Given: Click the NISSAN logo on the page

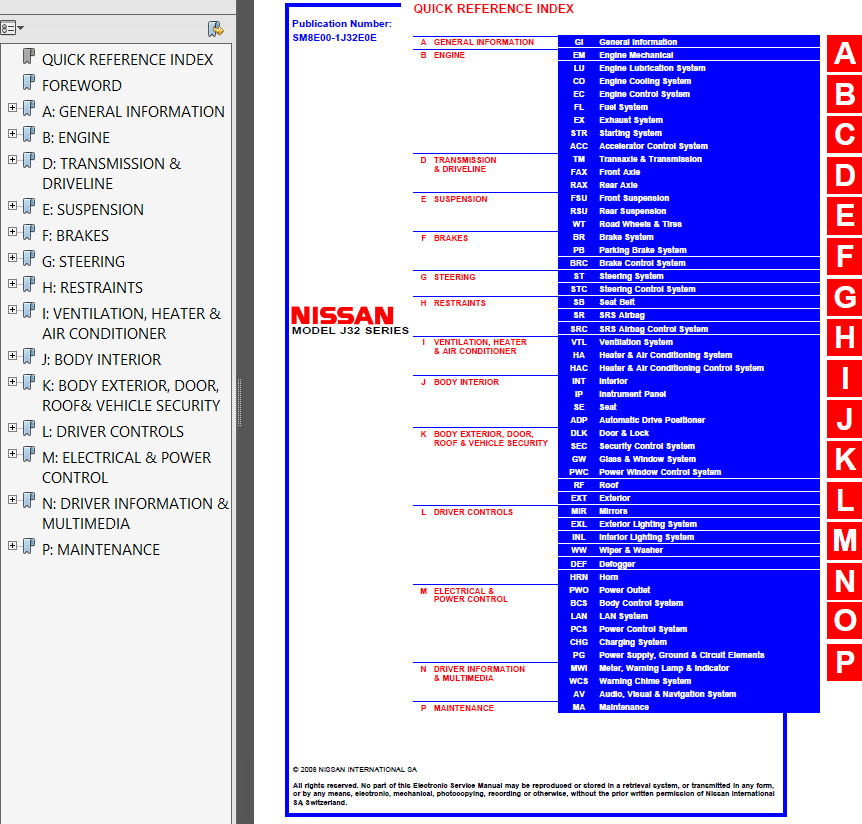Looking at the screenshot, I should point(342,315).
